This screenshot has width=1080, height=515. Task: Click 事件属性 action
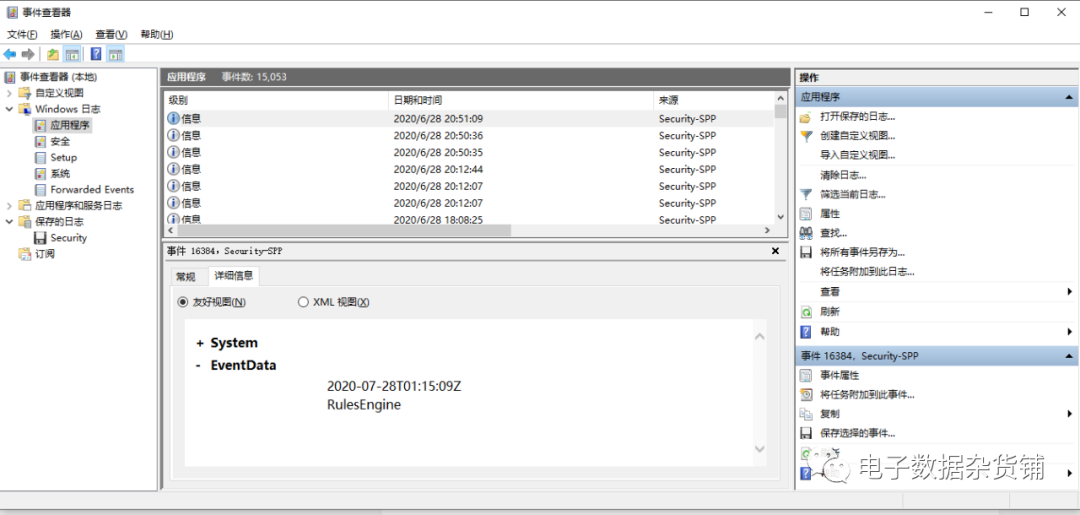click(x=839, y=375)
